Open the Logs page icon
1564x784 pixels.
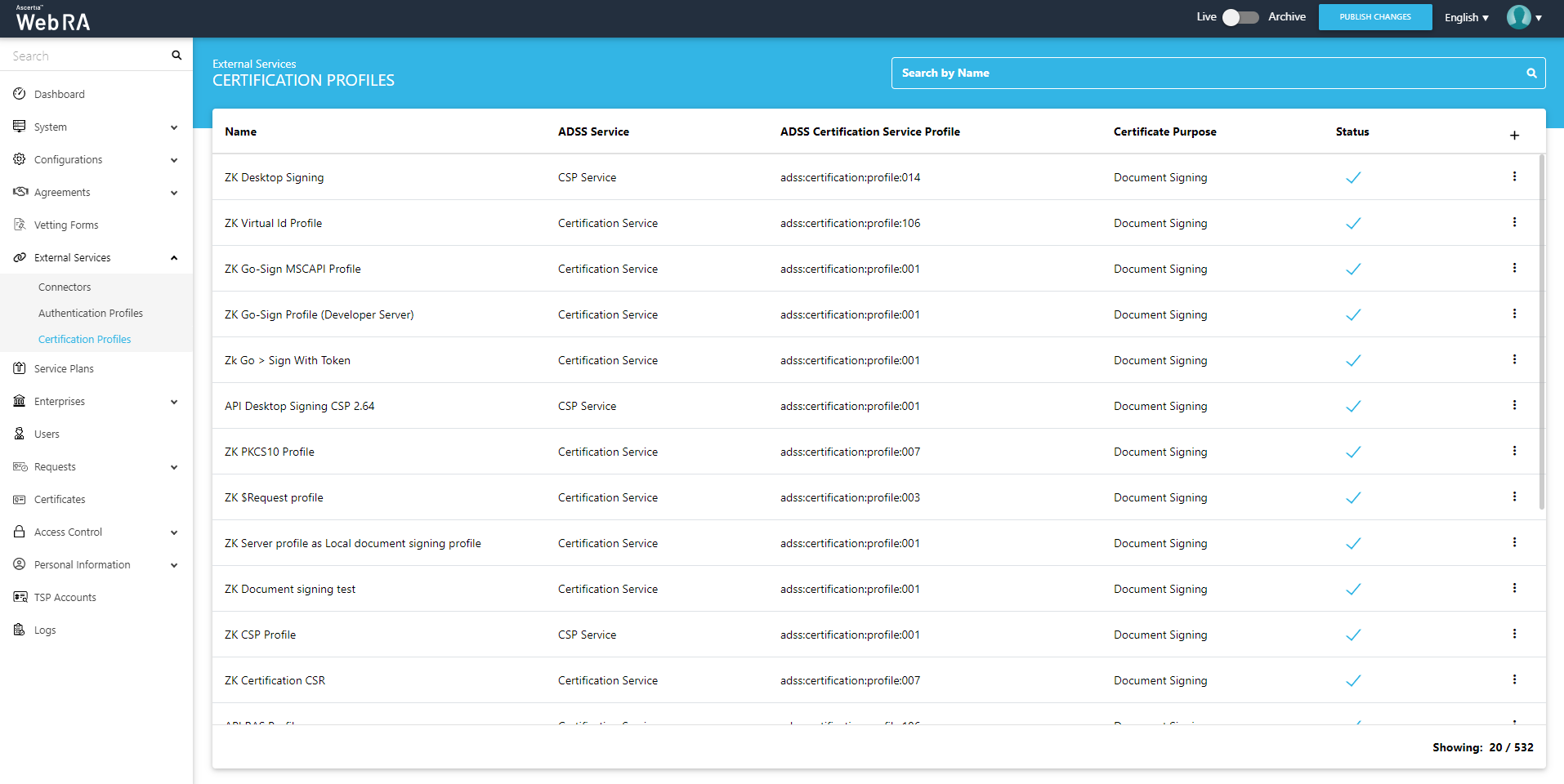[x=20, y=630]
